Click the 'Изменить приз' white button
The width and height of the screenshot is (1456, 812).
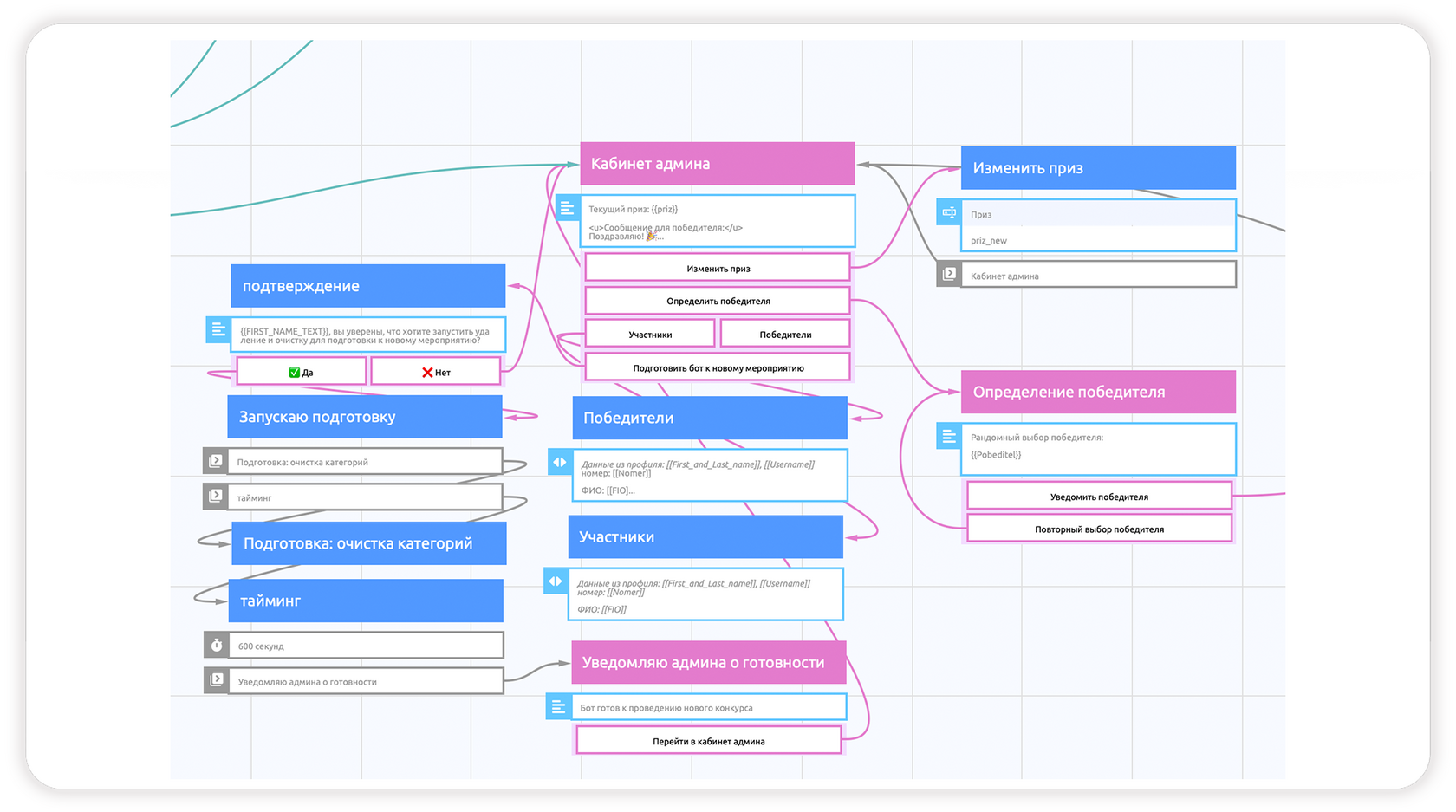[718, 268]
